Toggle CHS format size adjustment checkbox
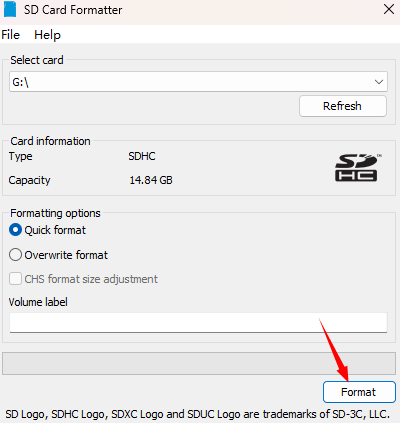The image size is (400, 423). click(15, 279)
